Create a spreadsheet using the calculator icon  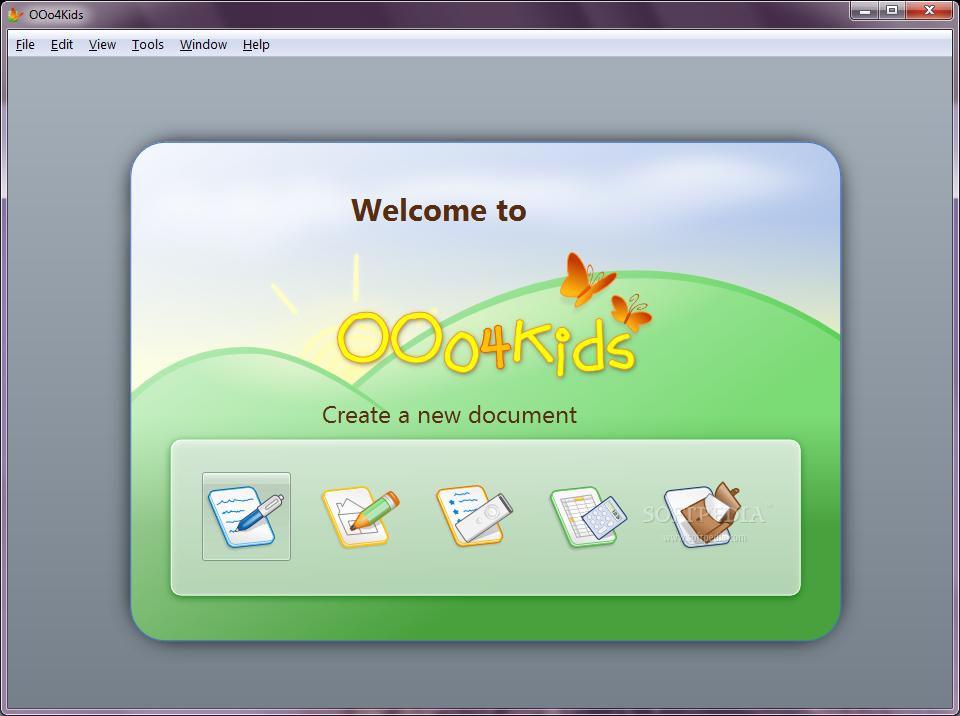[588, 516]
